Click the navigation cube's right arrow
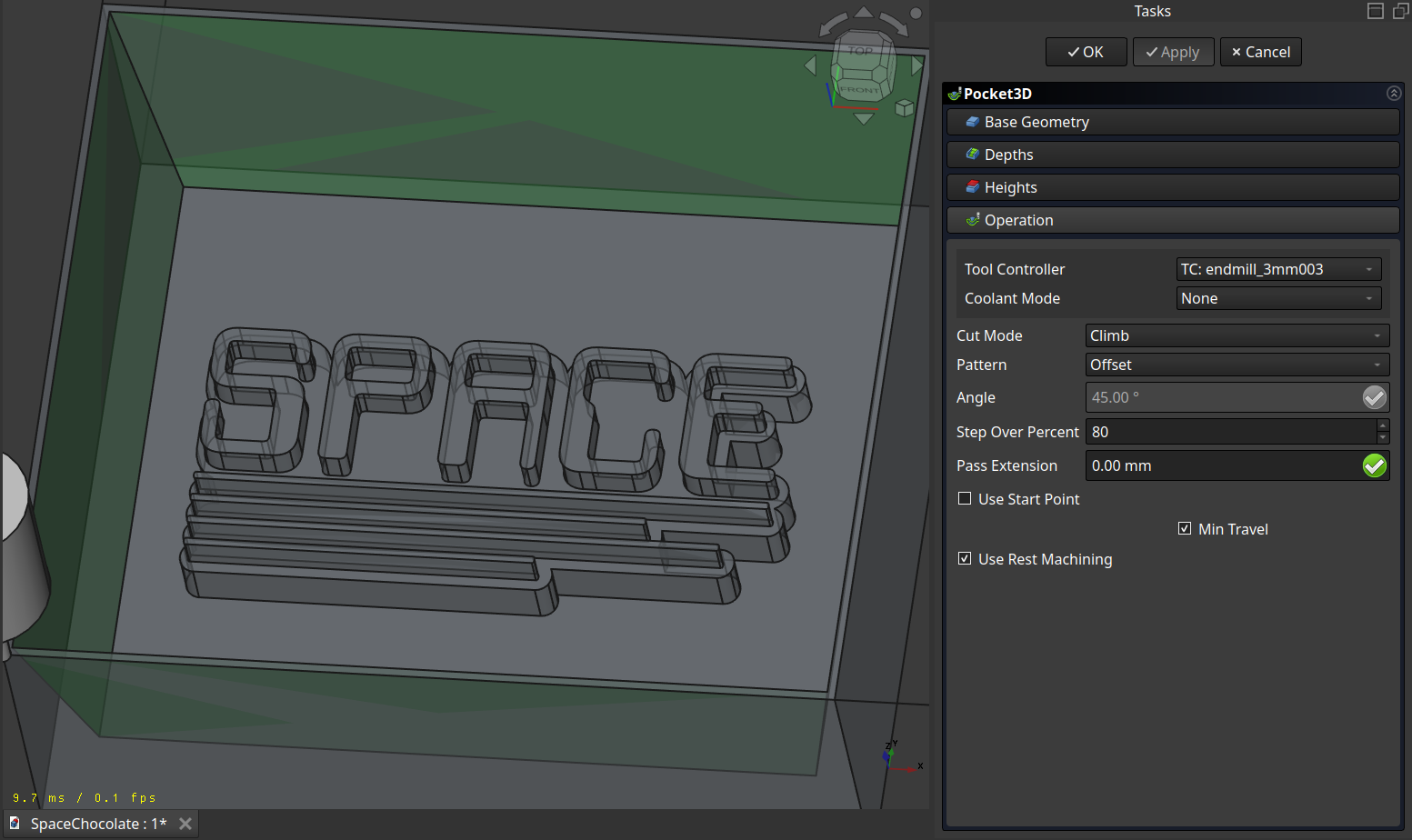 (x=916, y=65)
